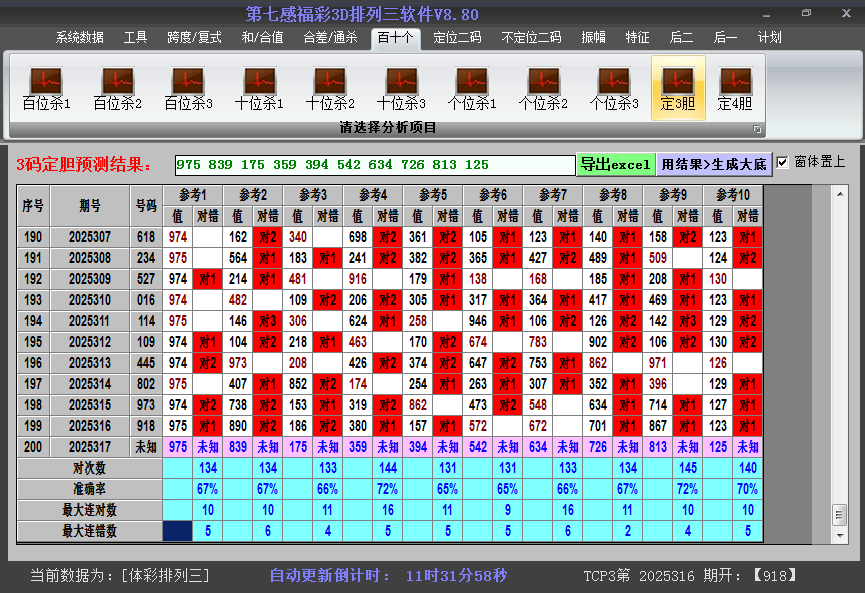Select the 百位杀1 analysis icon
Viewport: 865px width, 593px height.
(x=46, y=88)
